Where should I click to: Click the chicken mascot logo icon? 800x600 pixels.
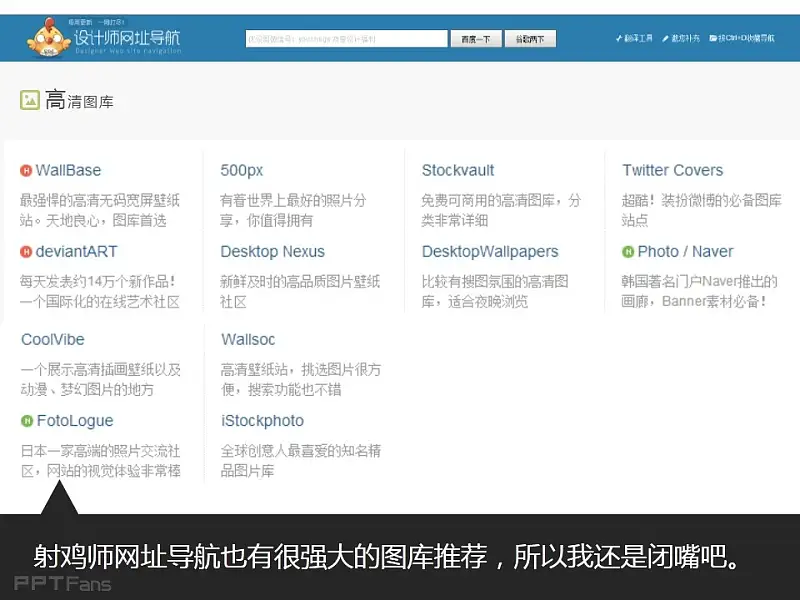(x=48, y=39)
